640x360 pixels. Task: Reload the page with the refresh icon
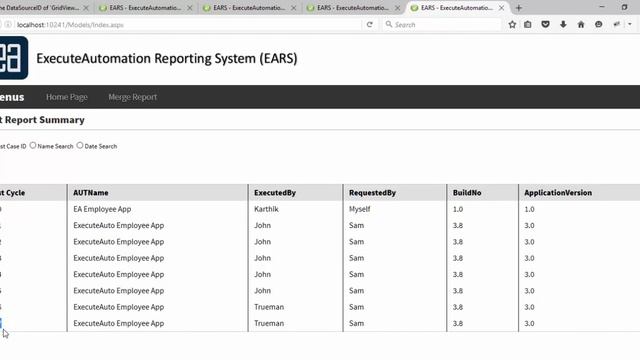click(x=370, y=24)
